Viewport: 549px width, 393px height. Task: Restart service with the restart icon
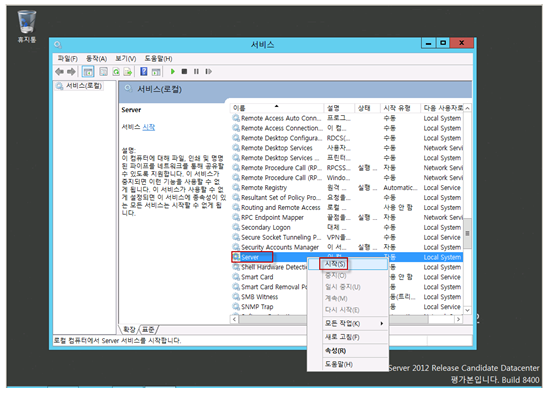point(209,71)
